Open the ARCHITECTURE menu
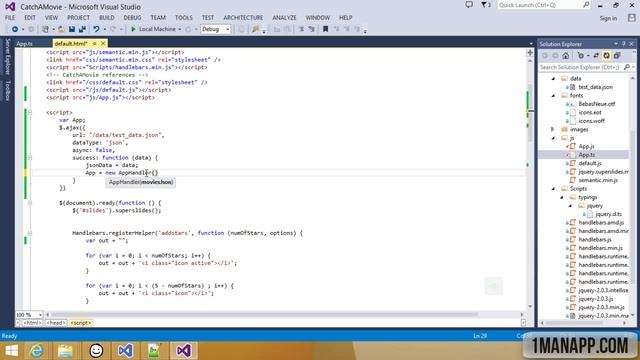Viewport: 640px width, 360px height. pyautogui.click(x=243, y=18)
